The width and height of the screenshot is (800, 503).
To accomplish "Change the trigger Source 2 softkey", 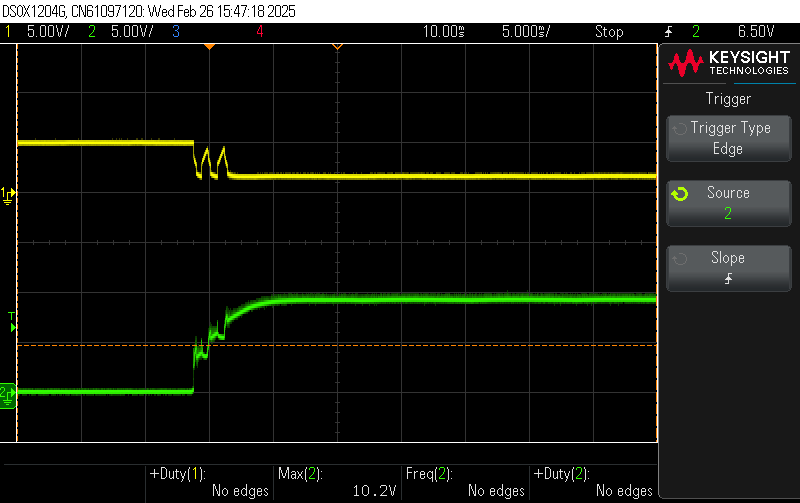I will click(x=729, y=203).
